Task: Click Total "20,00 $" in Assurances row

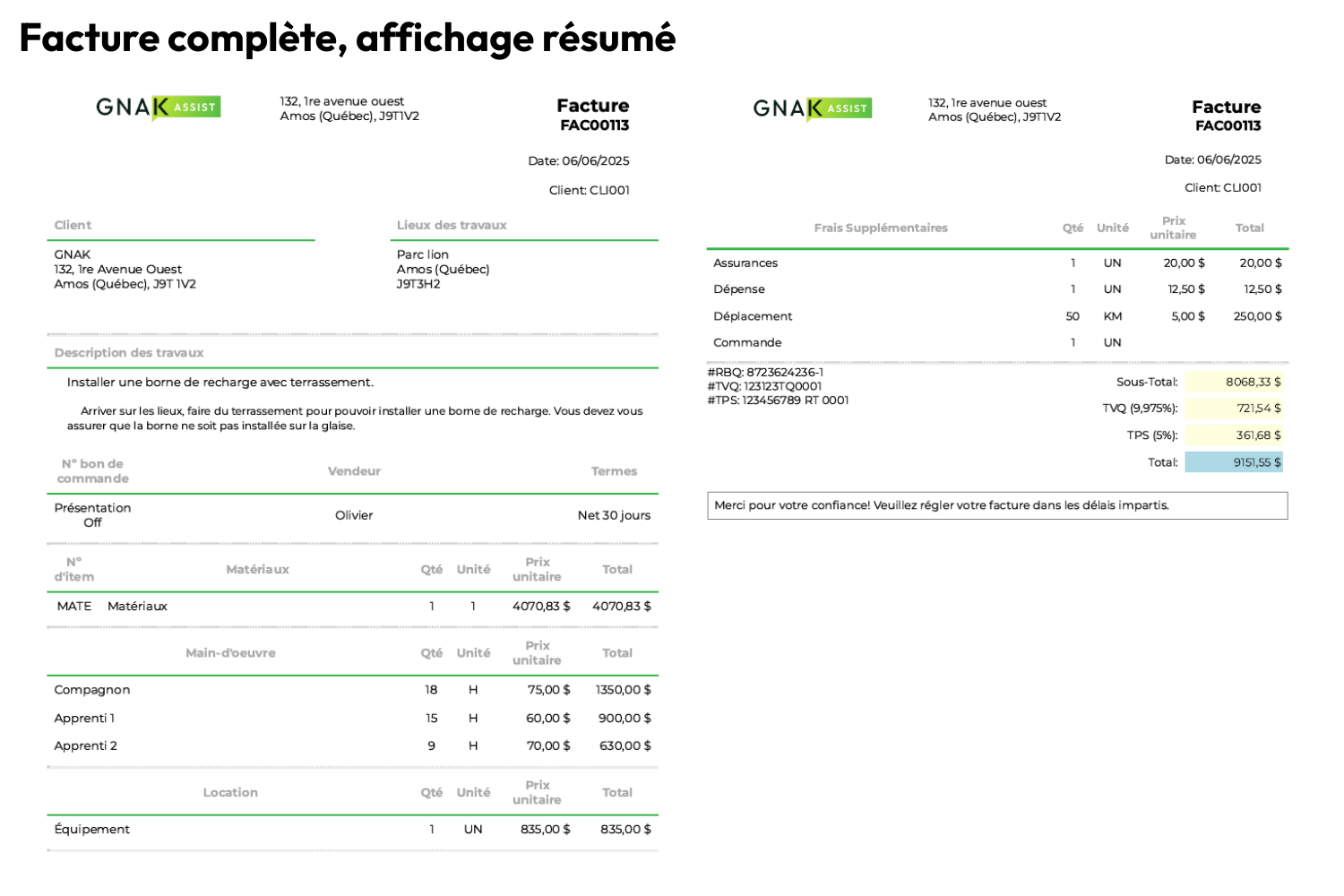Action: click(1261, 263)
